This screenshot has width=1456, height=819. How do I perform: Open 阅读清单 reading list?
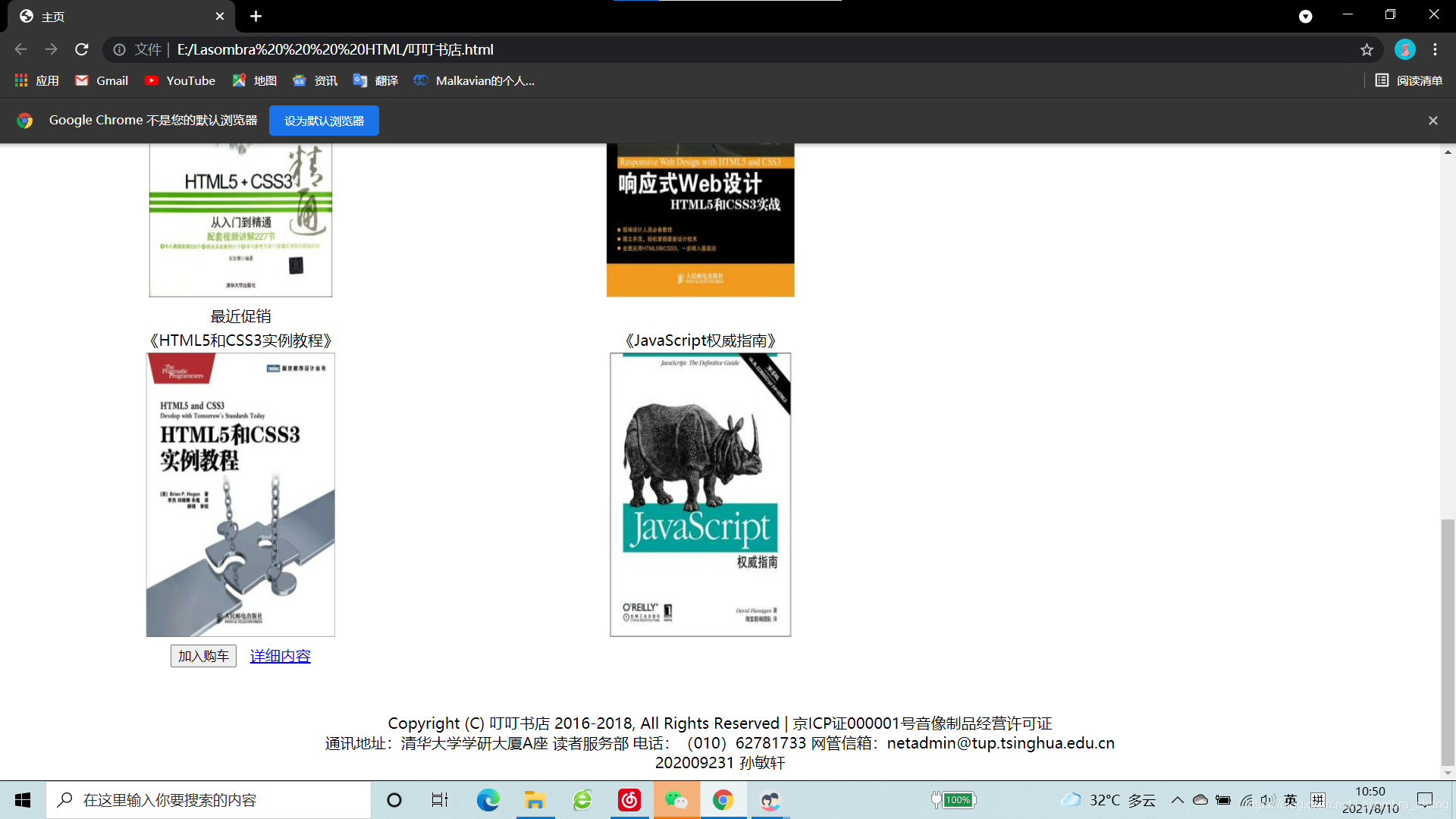(1409, 80)
